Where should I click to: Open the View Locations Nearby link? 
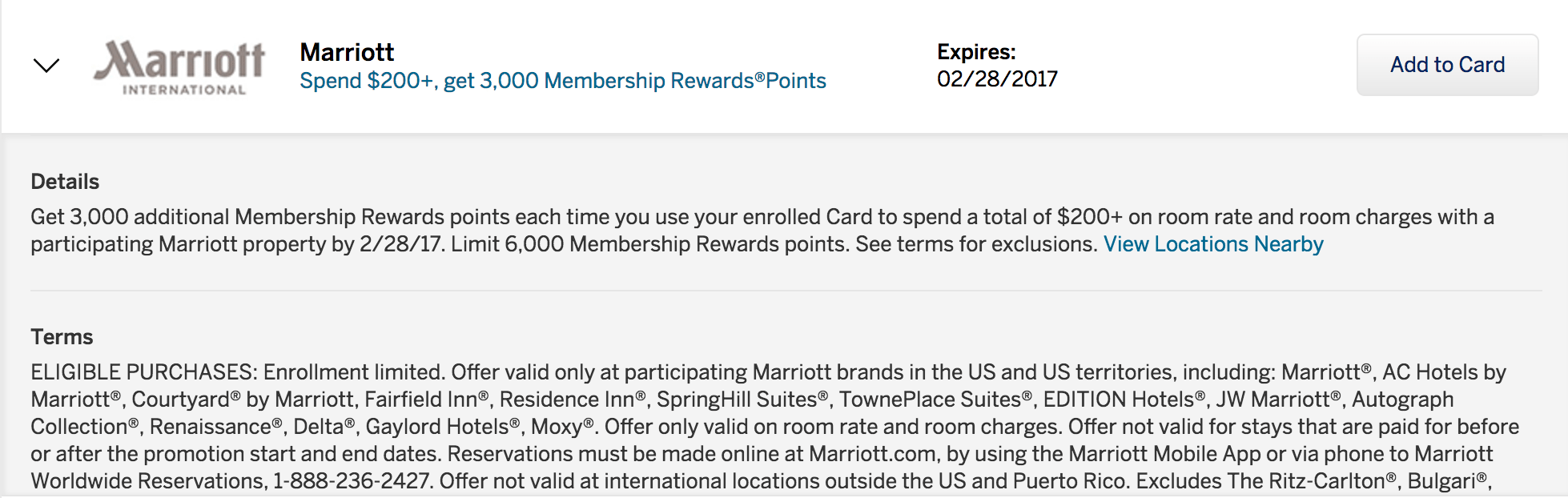click(x=1213, y=244)
